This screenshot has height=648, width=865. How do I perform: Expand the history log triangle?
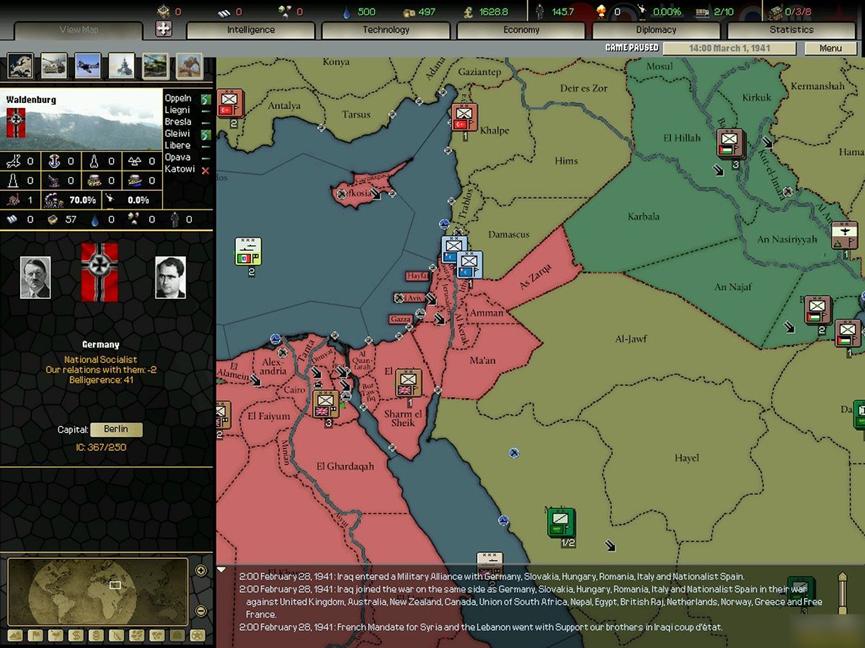click(x=221, y=569)
